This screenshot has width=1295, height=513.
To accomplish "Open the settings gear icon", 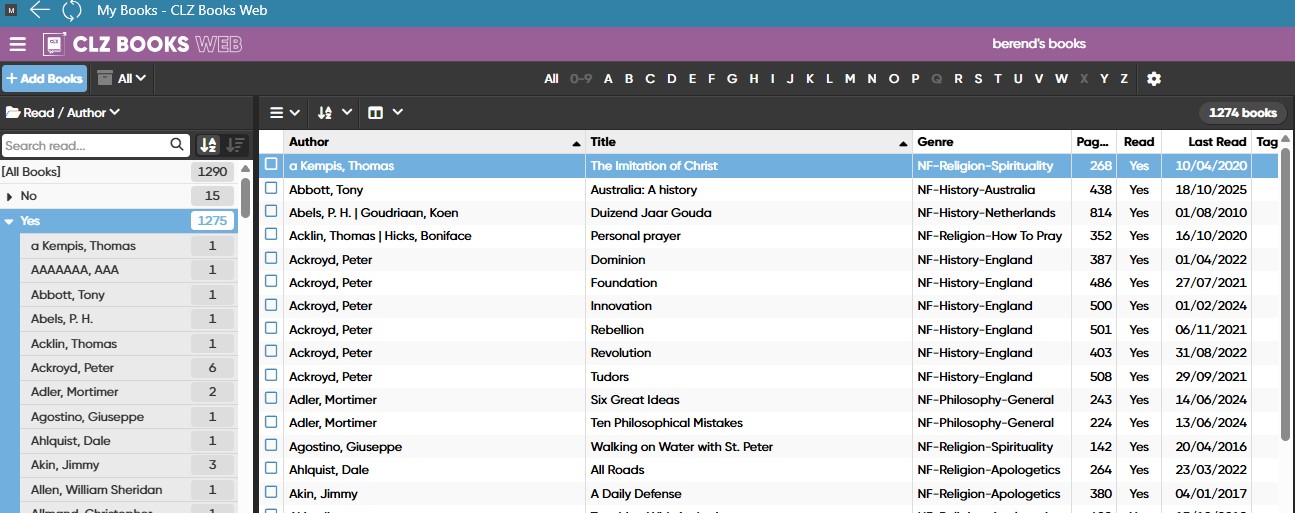I will (x=1154, y=79).
